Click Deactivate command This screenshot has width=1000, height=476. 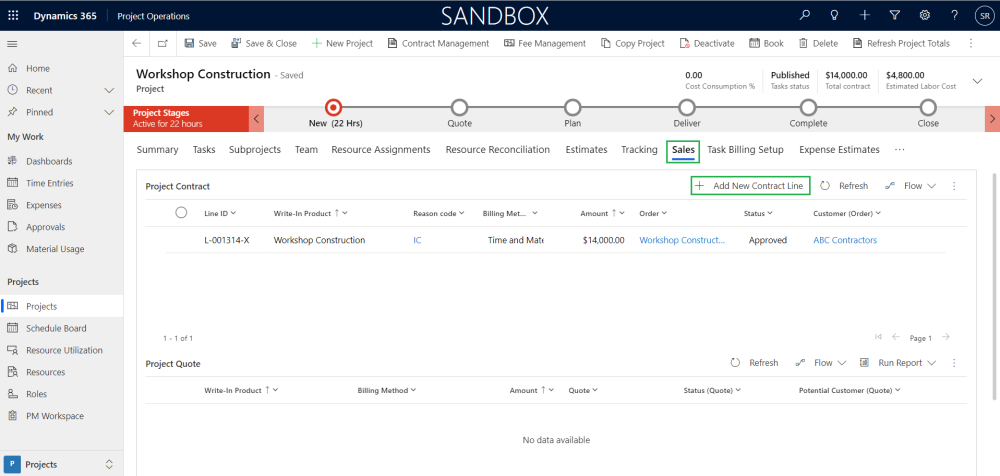707,43
